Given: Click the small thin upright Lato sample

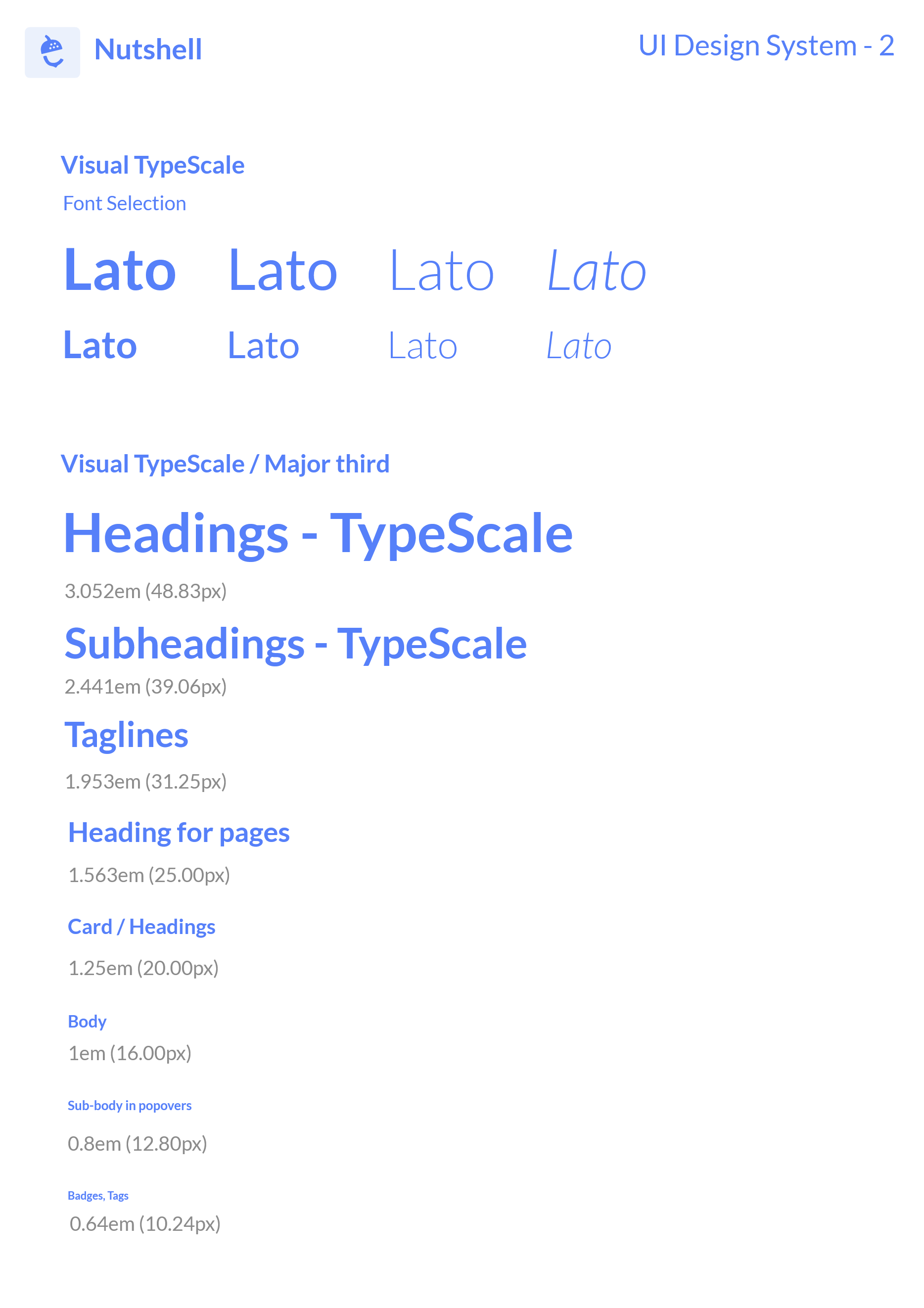Looking at the screenshot, I should coord(422,346).
